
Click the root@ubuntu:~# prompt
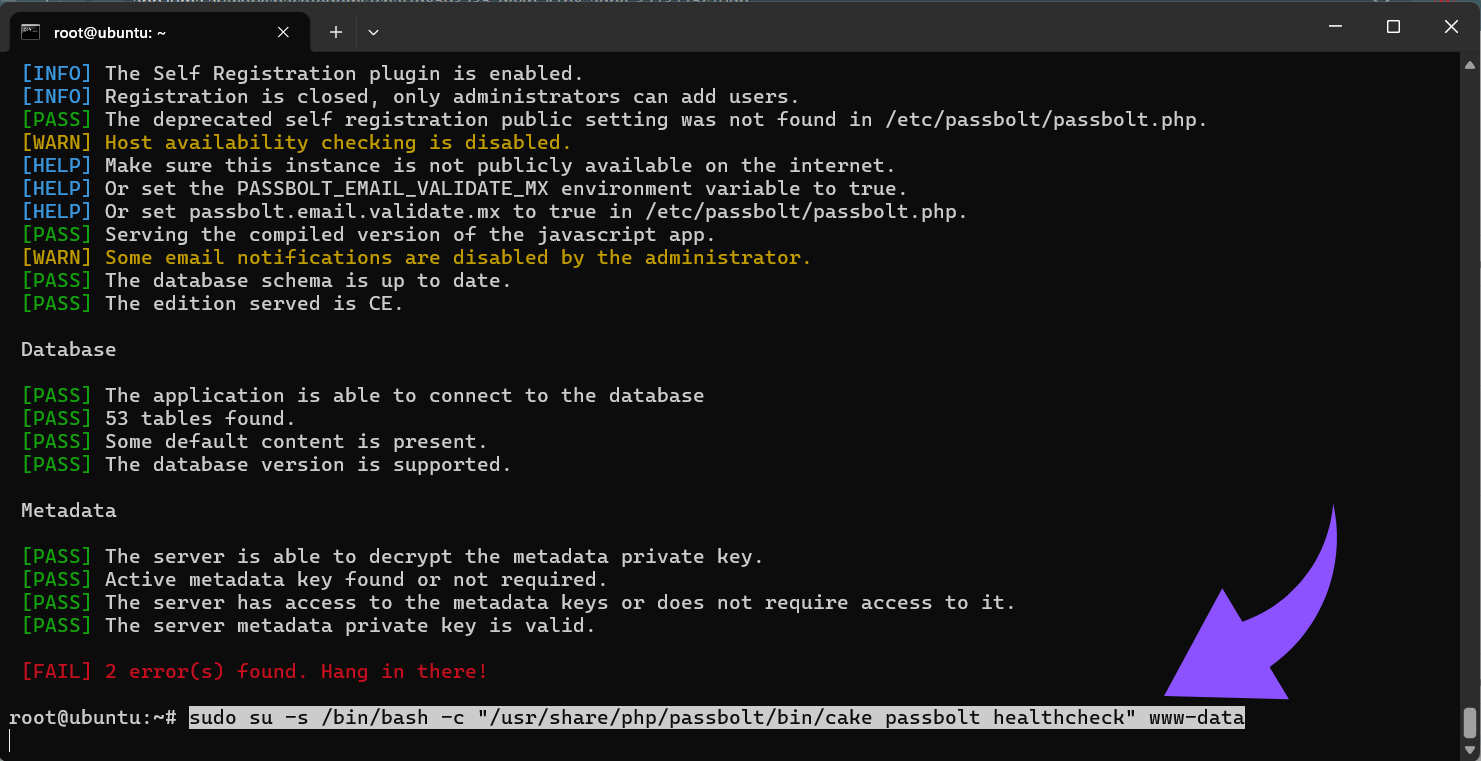[x=93, y=718]
